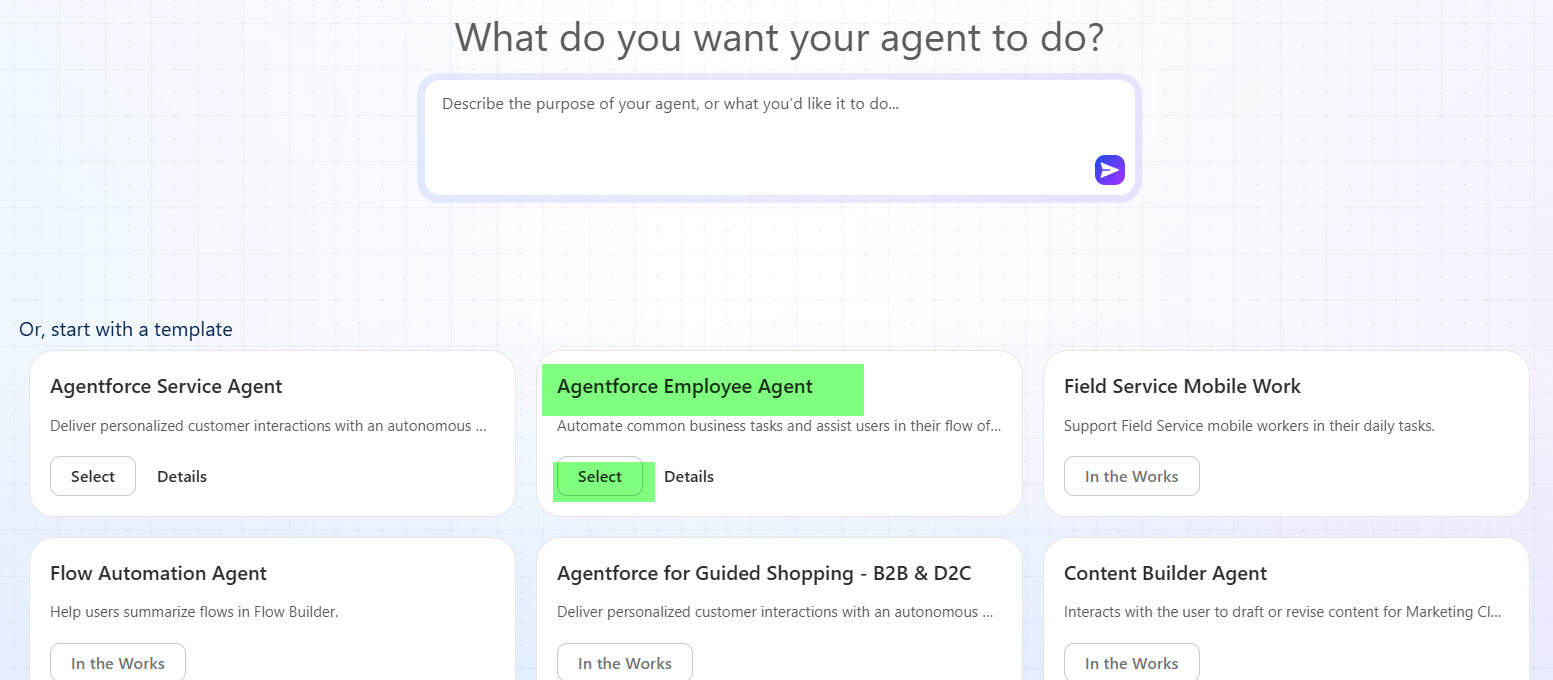Click 'Help users summarize flows in Flow Builder.' text
This screenshot has height=680, width=1553.
pos(194,612)
